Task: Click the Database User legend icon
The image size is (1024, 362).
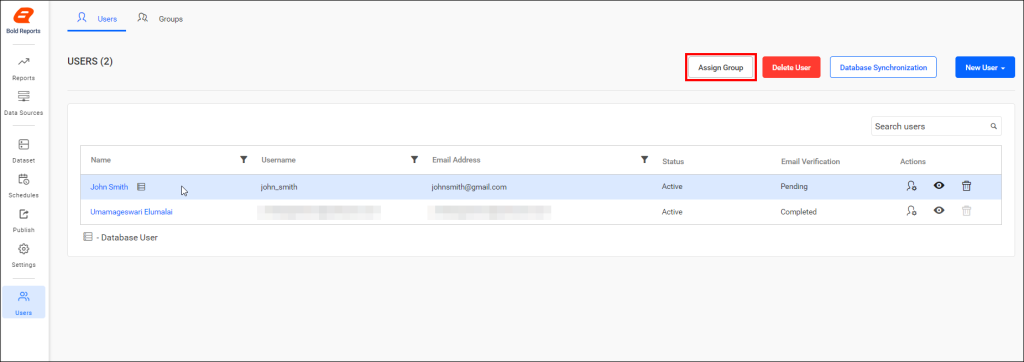Action: click(88, 237)
